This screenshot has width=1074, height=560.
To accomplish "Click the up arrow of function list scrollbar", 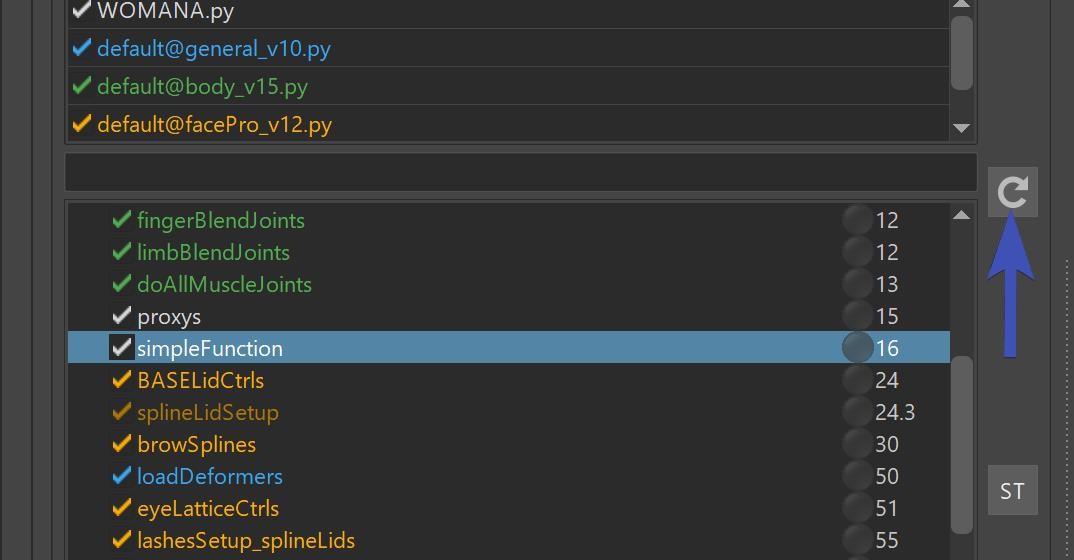I will (962, 215).
